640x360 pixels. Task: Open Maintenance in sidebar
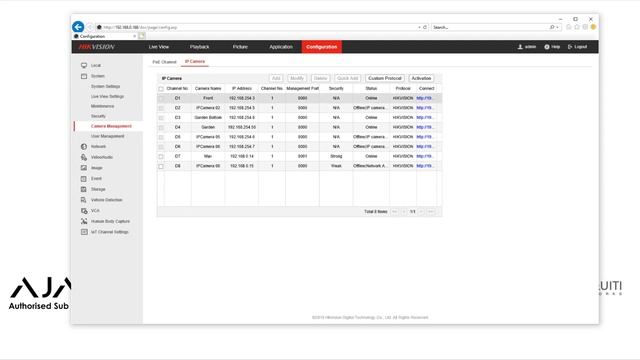(102, 106)
